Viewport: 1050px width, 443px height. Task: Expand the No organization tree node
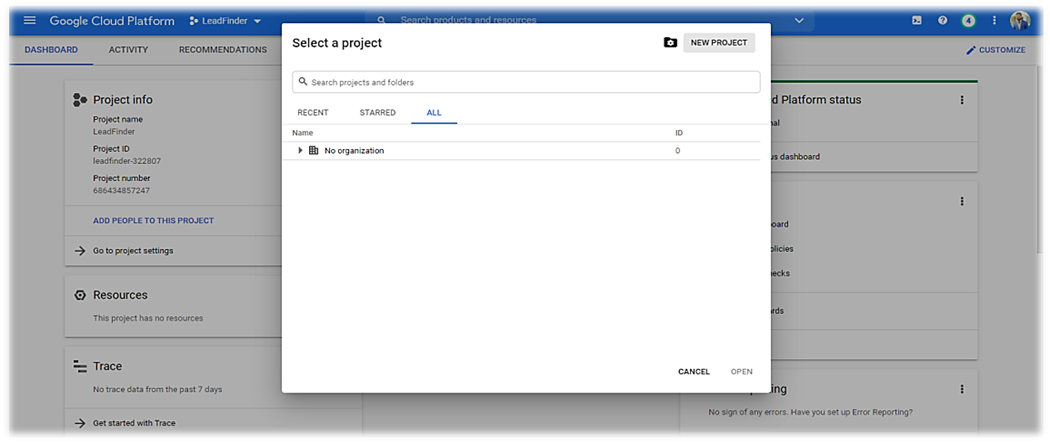300,151
